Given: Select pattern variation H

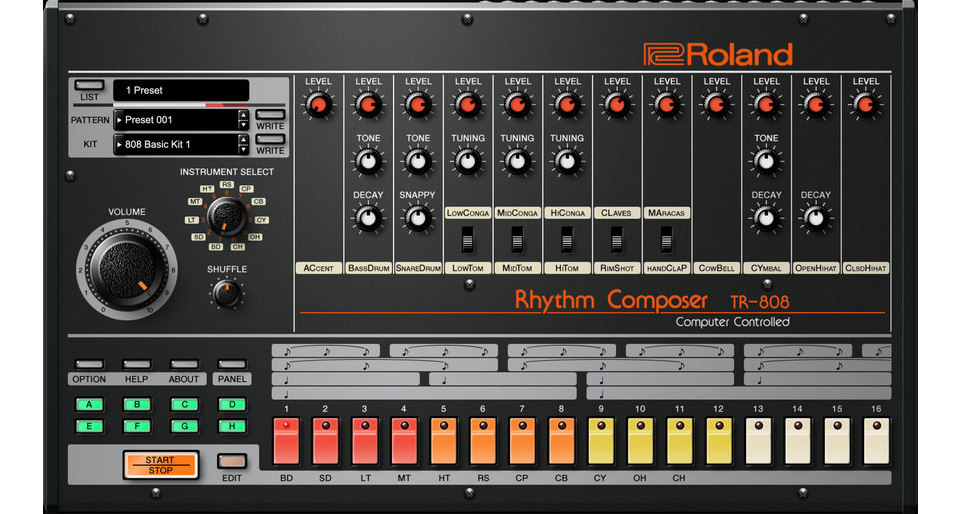Looking at the screenshot, I should (x=232, y=426).
